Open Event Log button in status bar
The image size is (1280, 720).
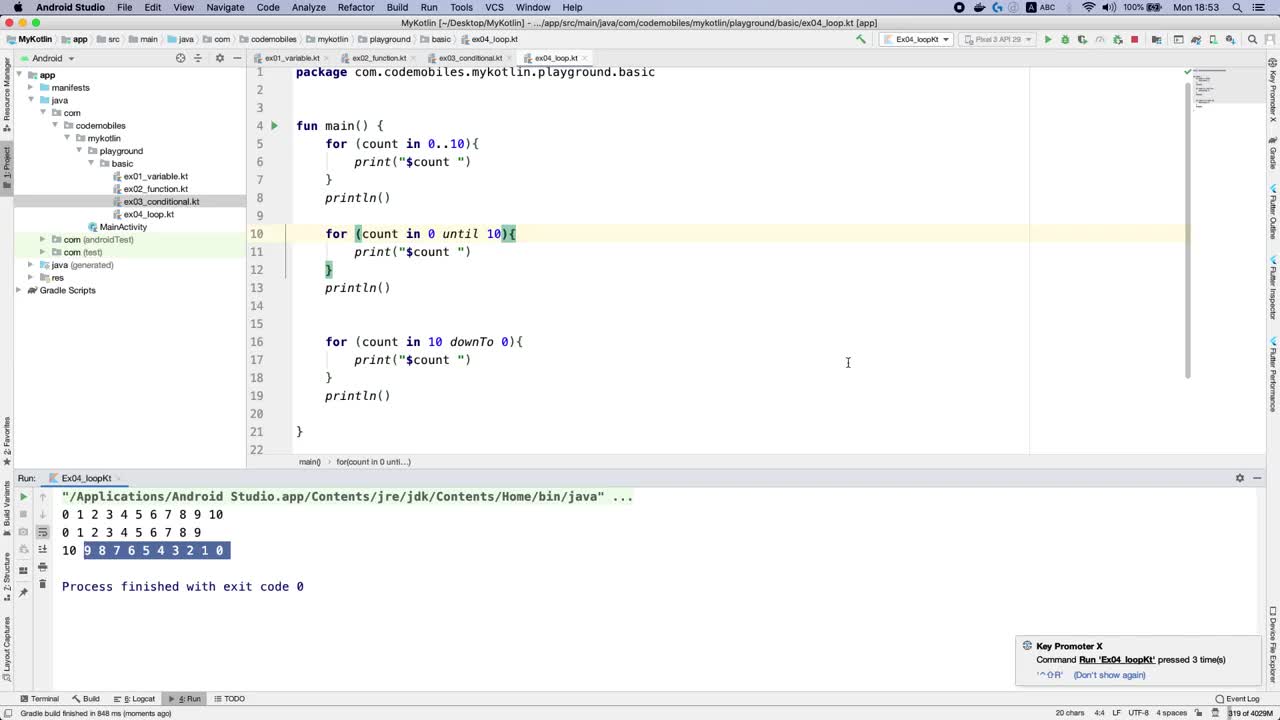click(x=1238, y=699)
